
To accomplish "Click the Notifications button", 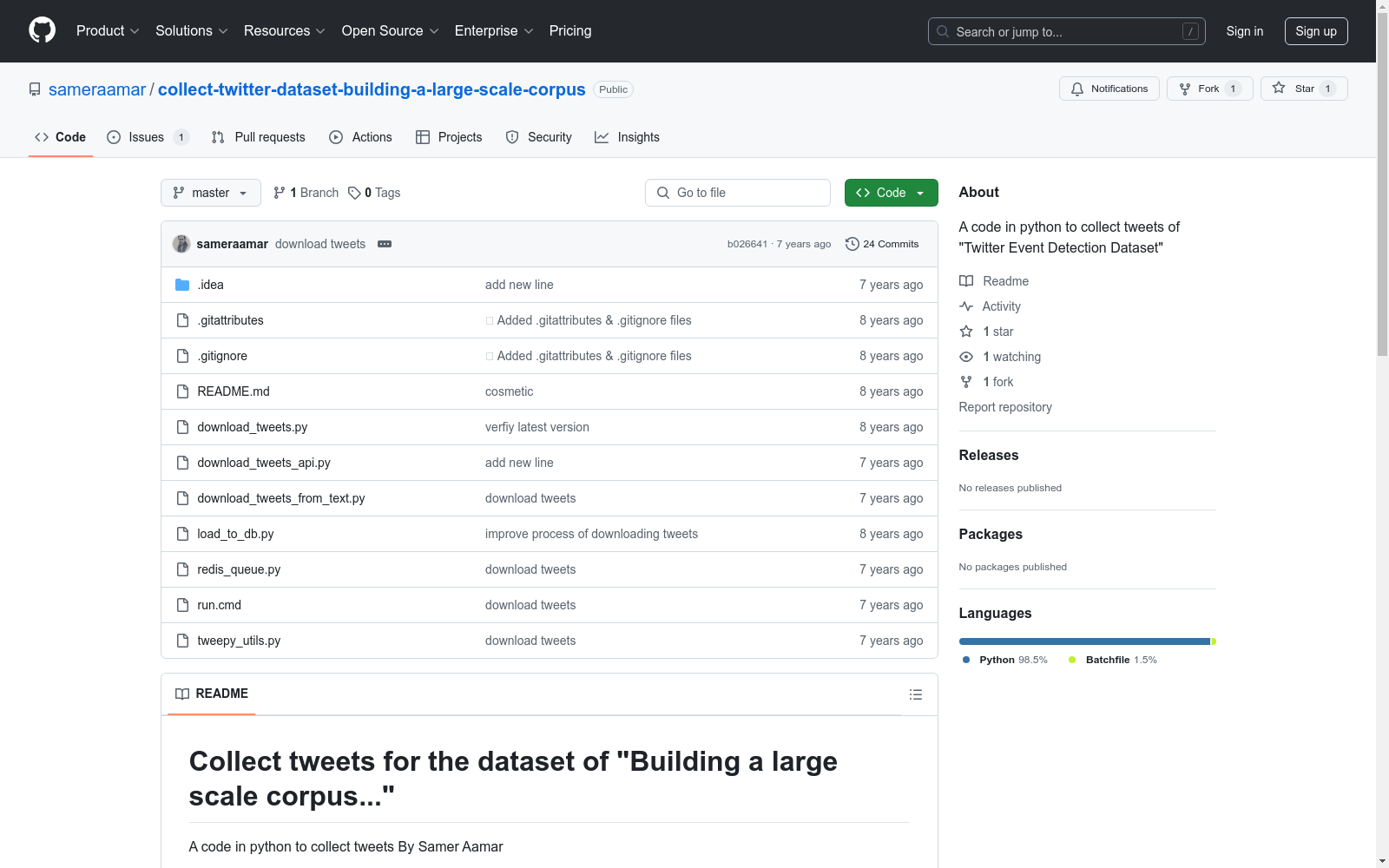I will click(x=1109, y=89).
